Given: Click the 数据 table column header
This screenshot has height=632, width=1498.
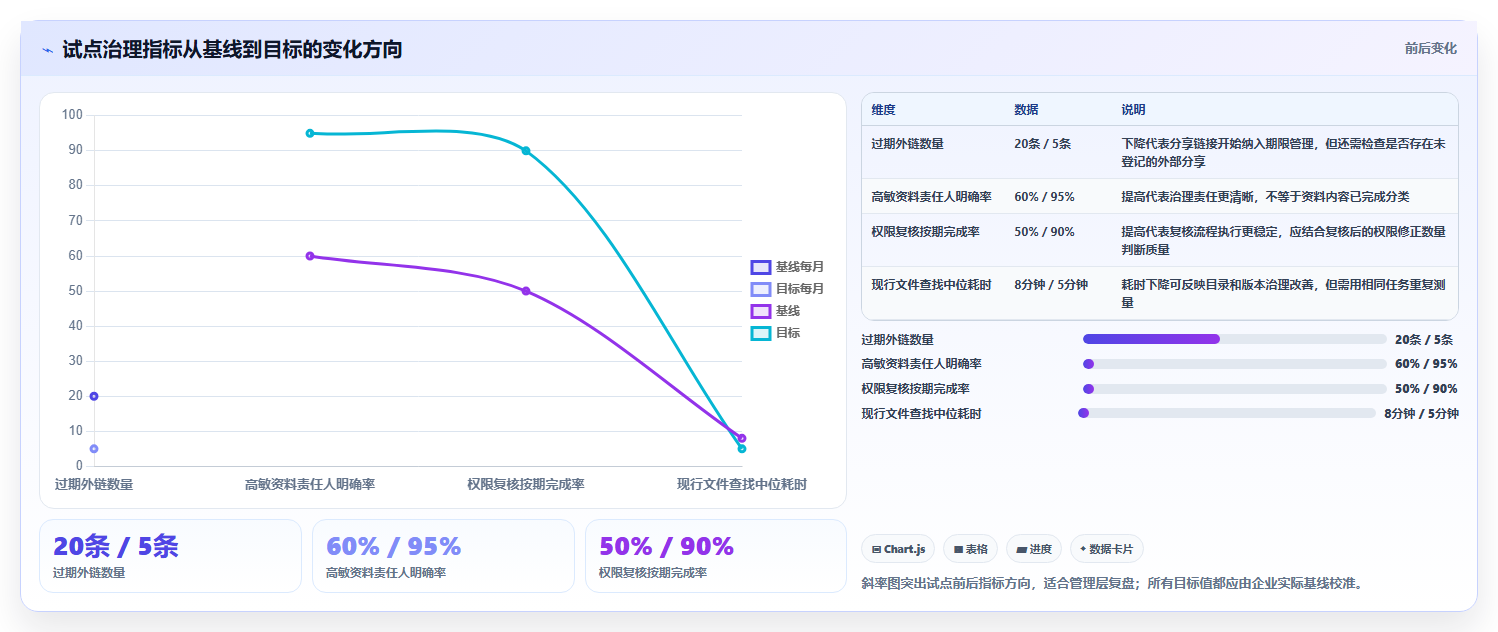Looking at the screenshot, I should pos(1027,110).
